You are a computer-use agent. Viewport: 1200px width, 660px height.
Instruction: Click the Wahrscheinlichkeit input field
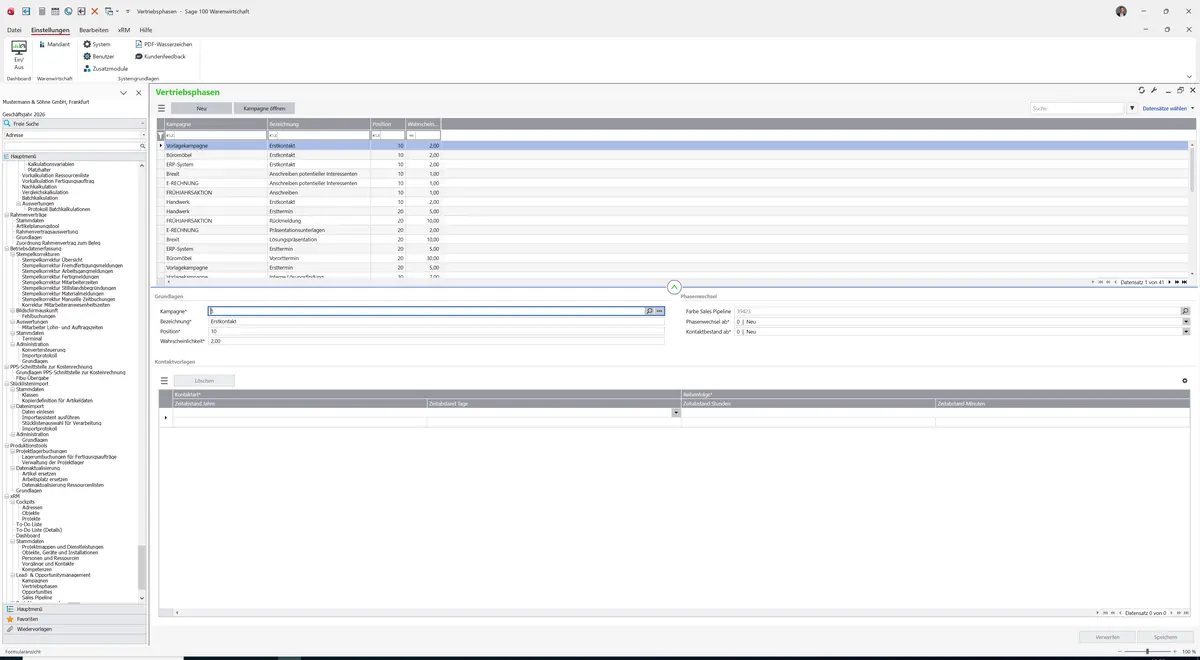[436, 341]
